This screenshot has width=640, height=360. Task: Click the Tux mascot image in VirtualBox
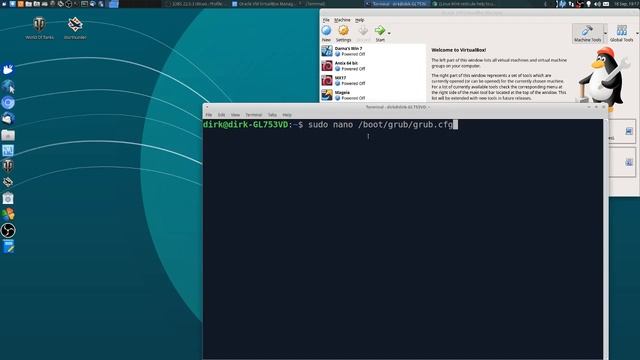pyautogui.click(x=603, y=78)
